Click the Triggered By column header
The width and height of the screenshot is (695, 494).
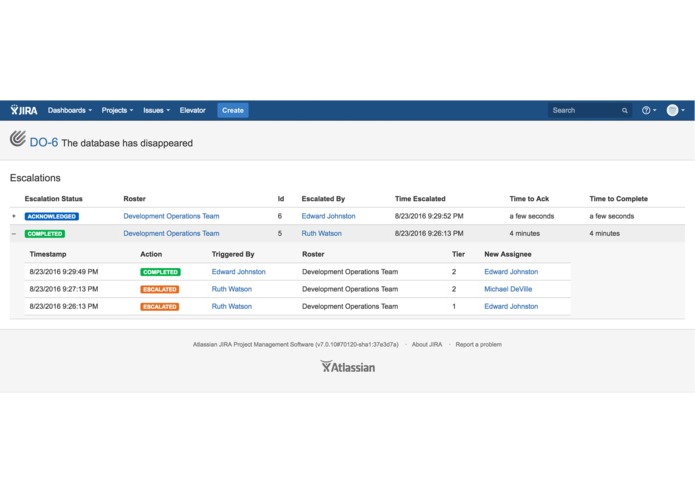233,254
